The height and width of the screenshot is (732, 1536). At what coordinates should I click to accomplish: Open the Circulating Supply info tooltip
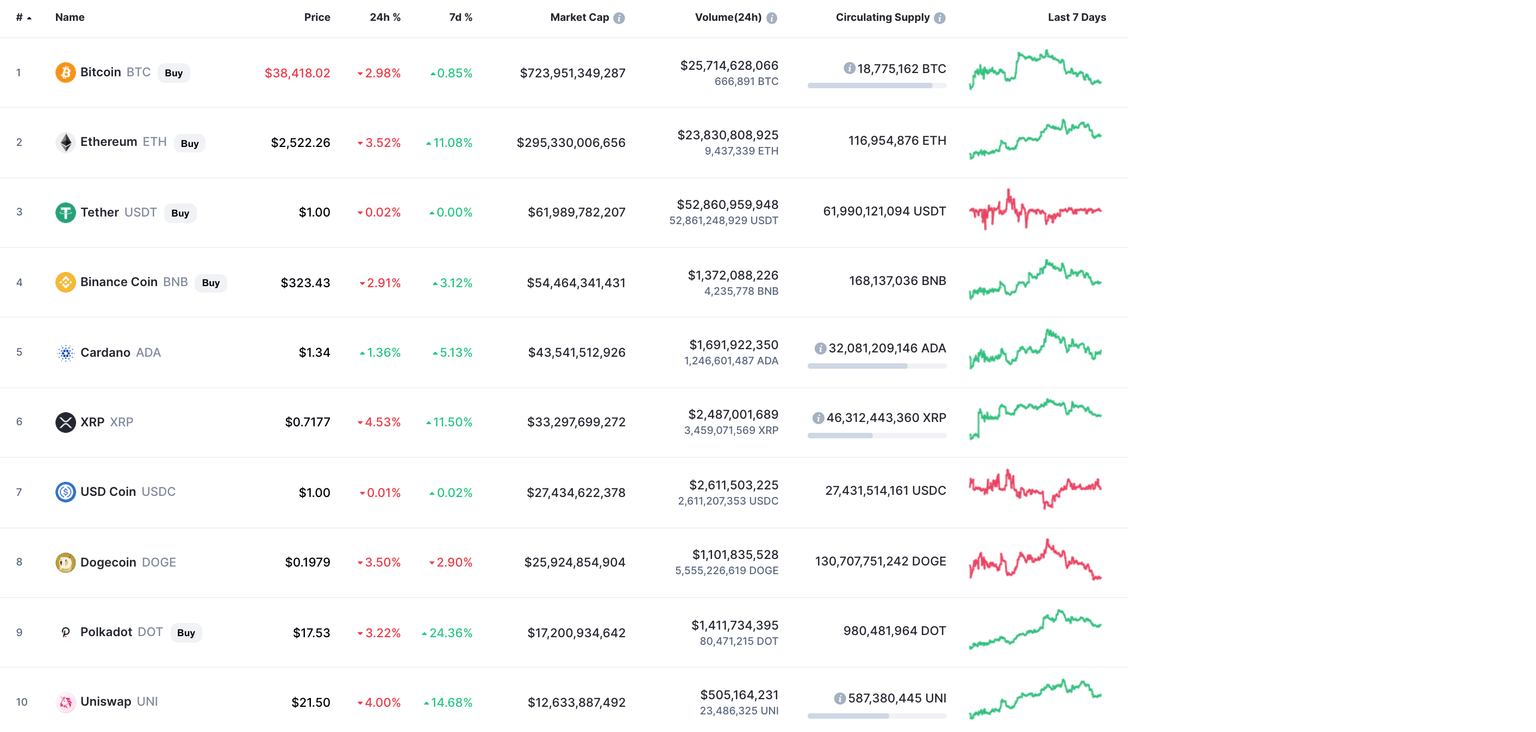pyautogui.click(x=938, y=16)
